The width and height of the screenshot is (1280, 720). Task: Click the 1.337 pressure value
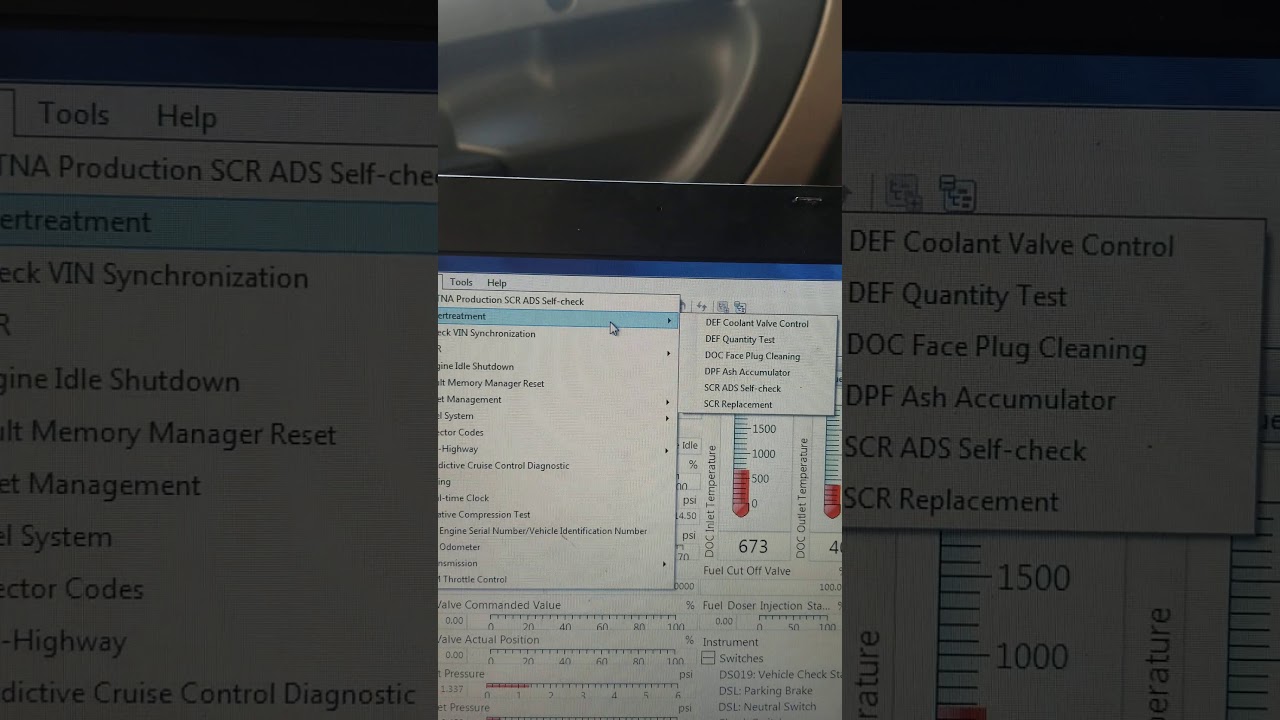(453, 689)
